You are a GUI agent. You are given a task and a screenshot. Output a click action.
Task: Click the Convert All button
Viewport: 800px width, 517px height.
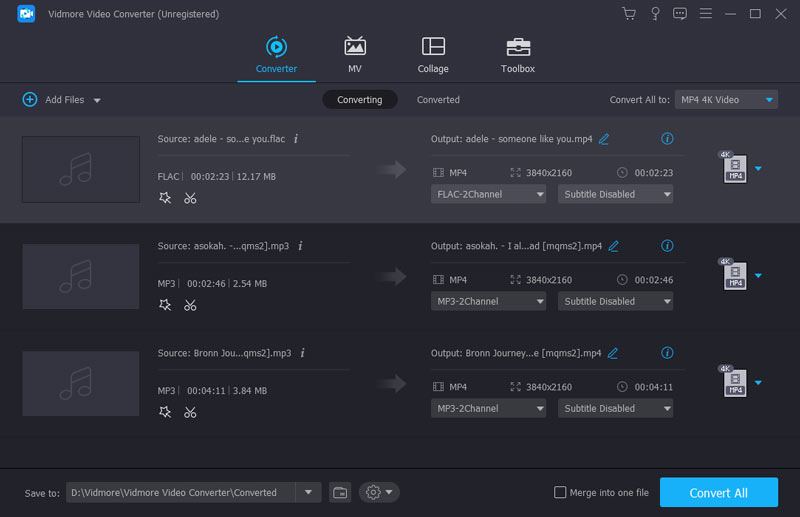tap(718, 493)
